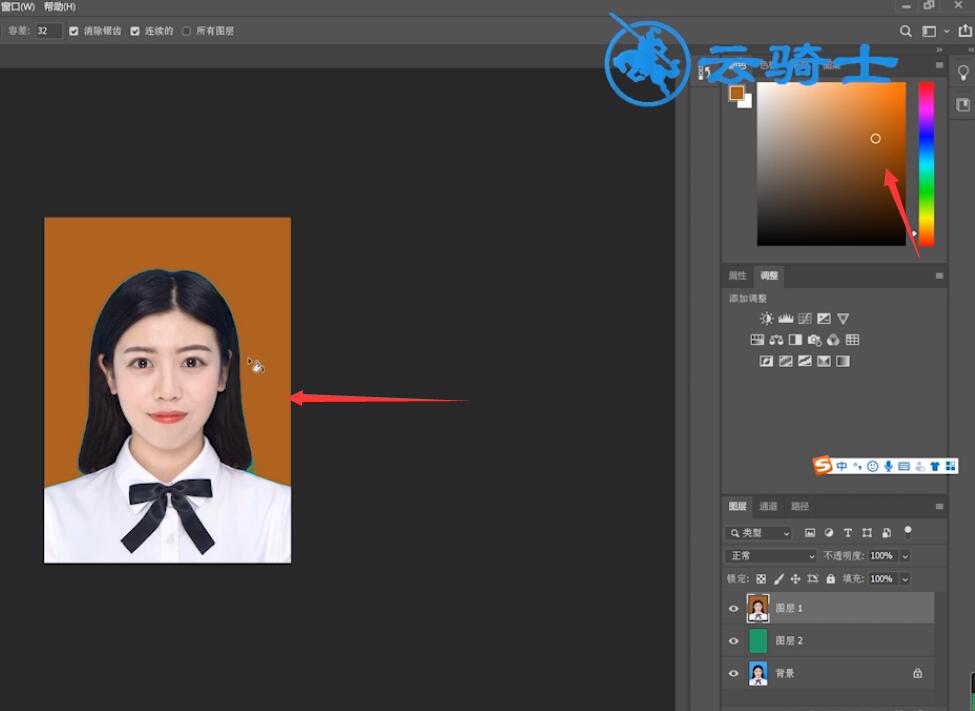Add a Color Balance adjustment (scales icon)
Viewport: 975px width, 711px height.
point(776,340)
